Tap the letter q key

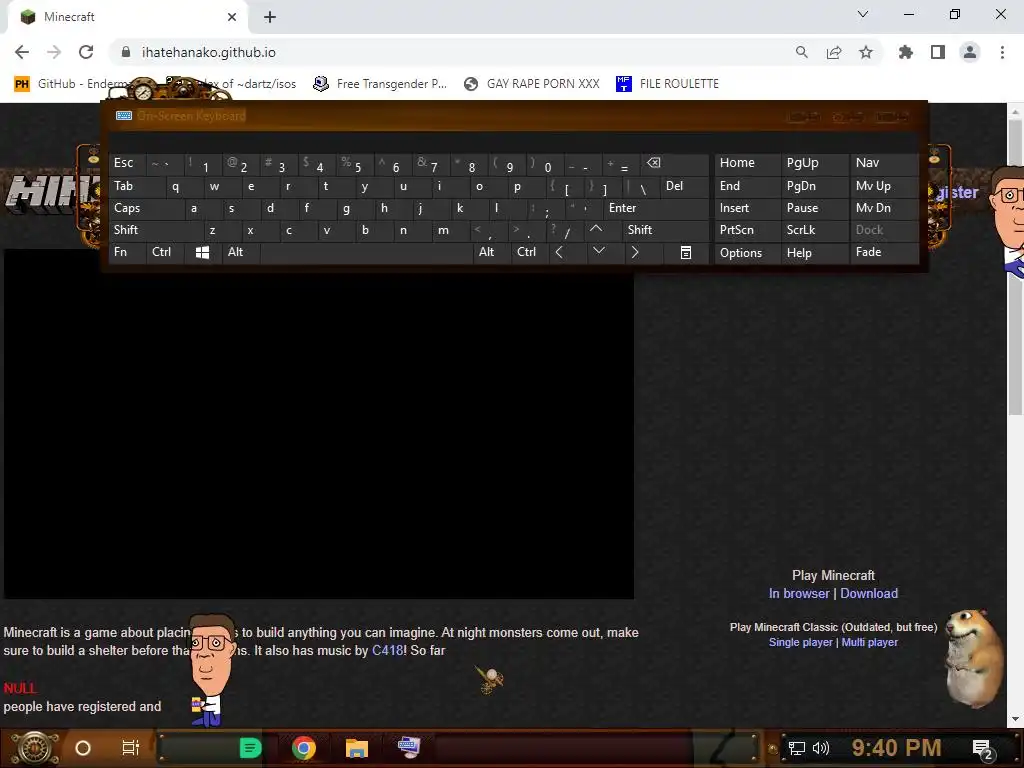tap(184, 186)
